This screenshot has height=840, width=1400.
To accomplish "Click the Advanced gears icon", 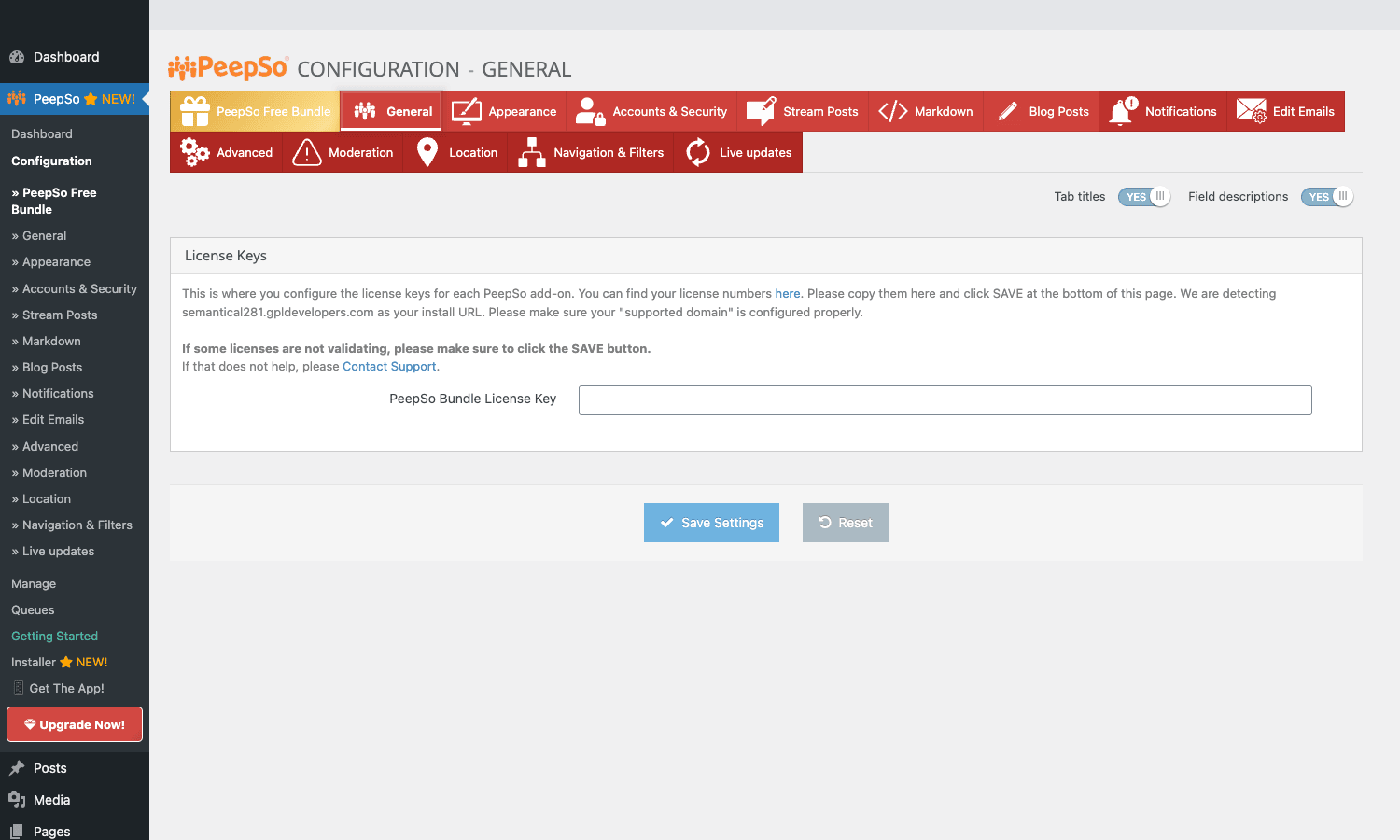I will coord(195,152).
